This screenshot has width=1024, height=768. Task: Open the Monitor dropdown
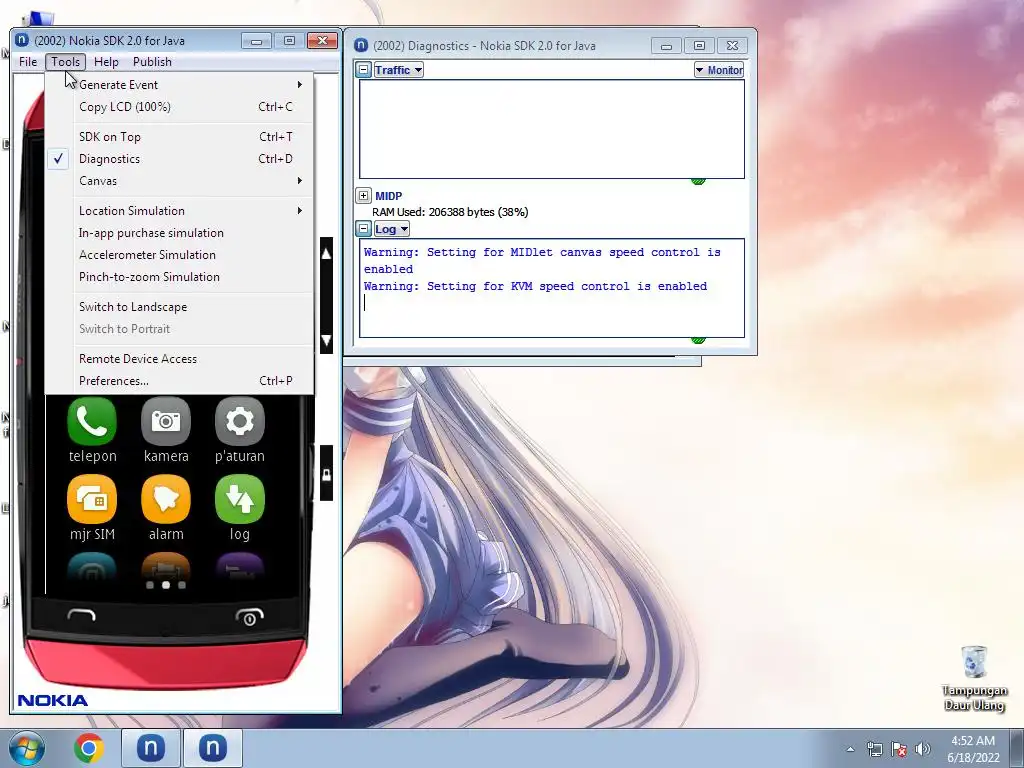719,70
